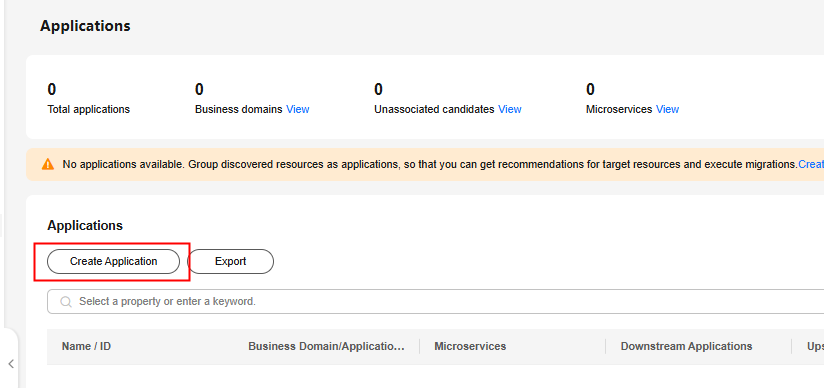The image size is (824, 388).
Task: Click the Unassociated candidates label text
Action: (434, 109)
